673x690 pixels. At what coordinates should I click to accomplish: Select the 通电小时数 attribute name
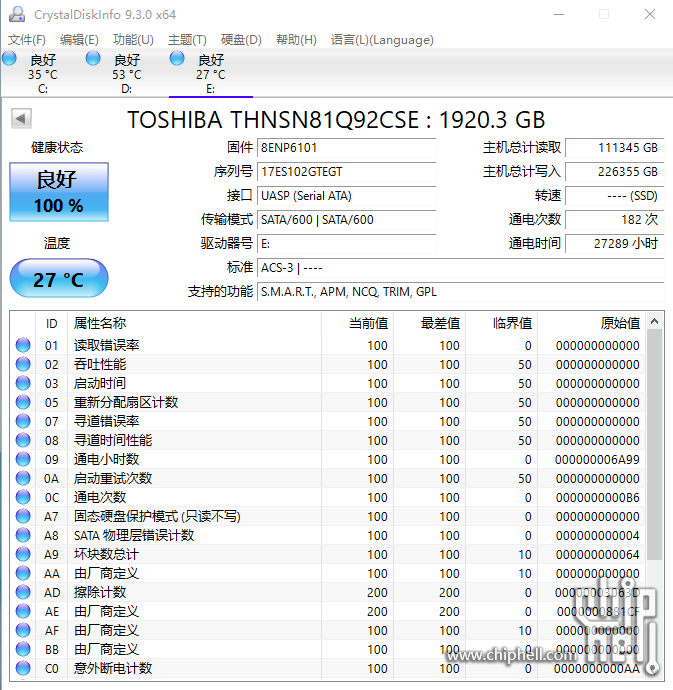[107, 459]
